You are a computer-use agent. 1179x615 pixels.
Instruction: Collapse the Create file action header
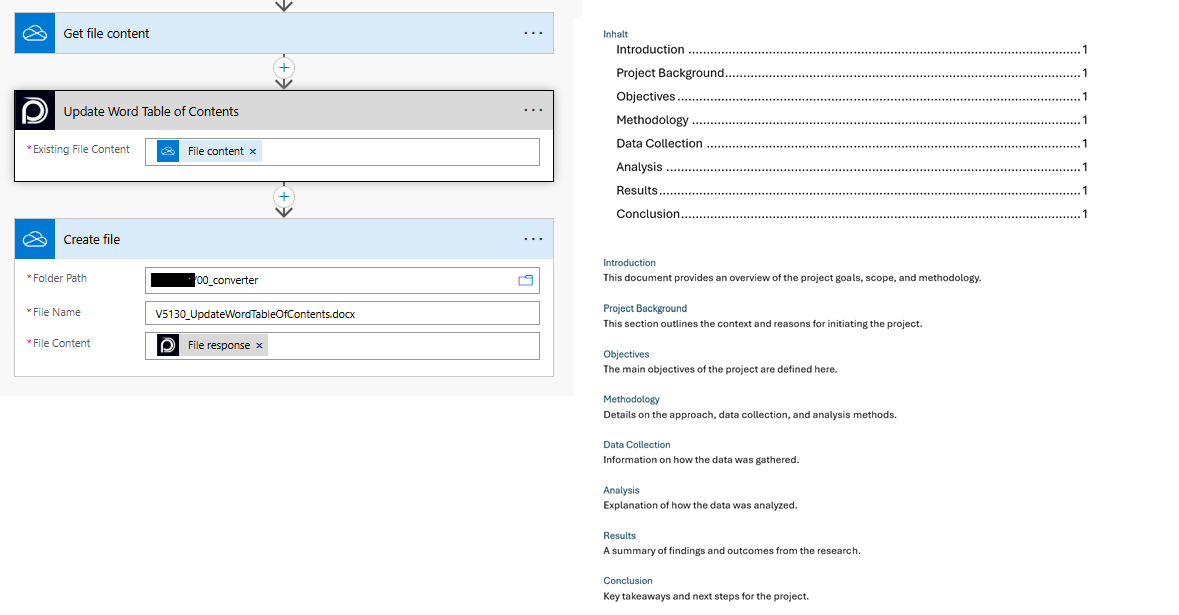[x=280, y=239]
